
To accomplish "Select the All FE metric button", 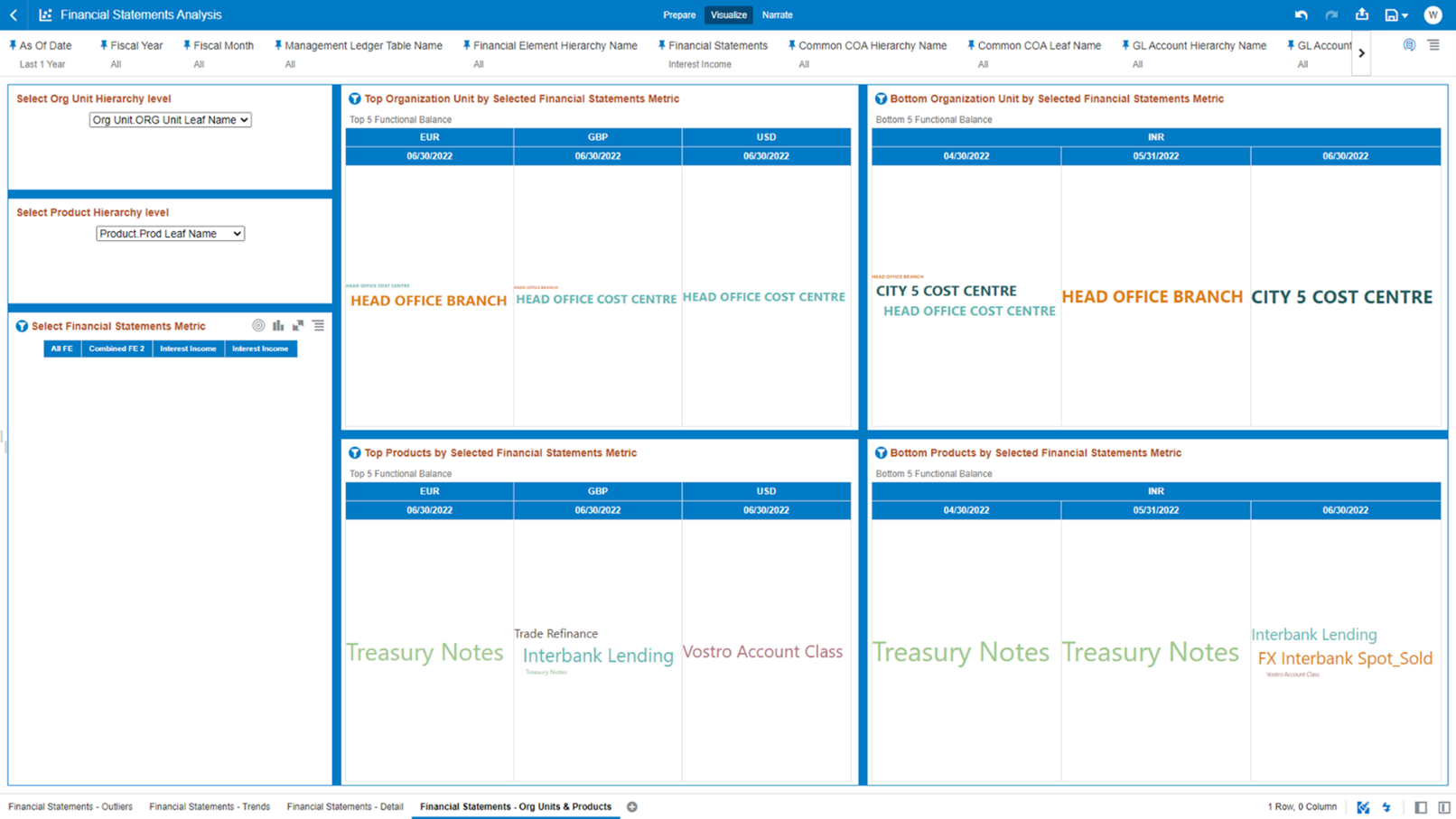I will [62, 349].
